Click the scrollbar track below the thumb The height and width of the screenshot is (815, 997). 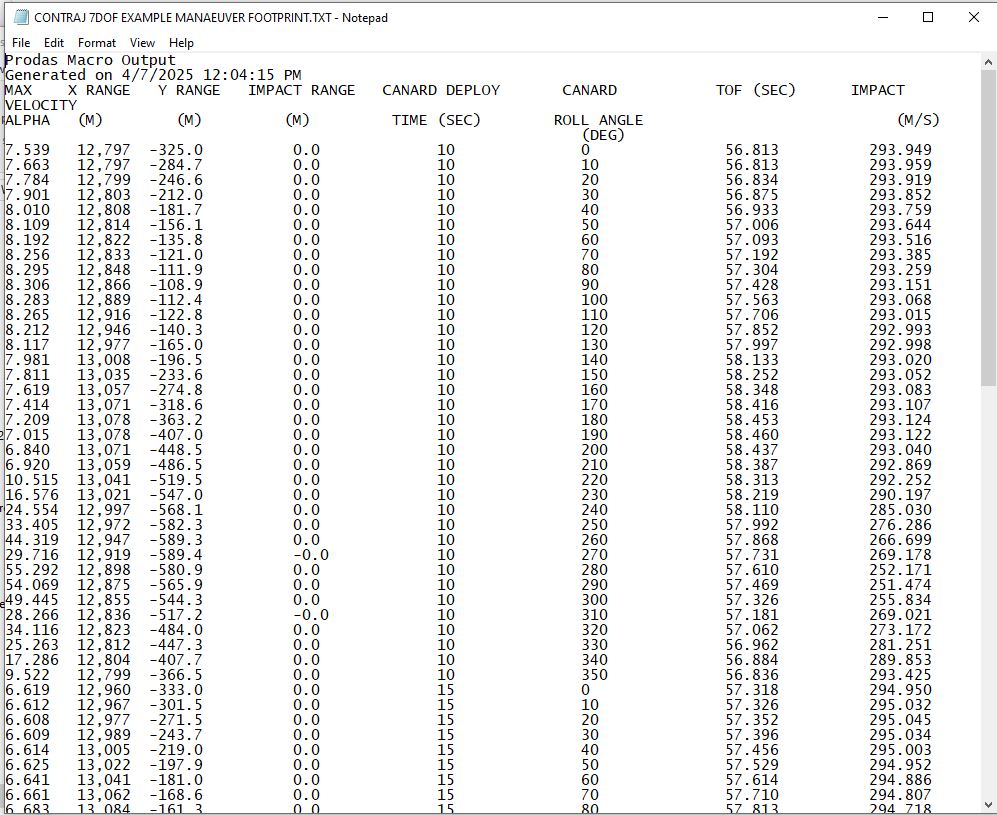click(x=988, y=600)
